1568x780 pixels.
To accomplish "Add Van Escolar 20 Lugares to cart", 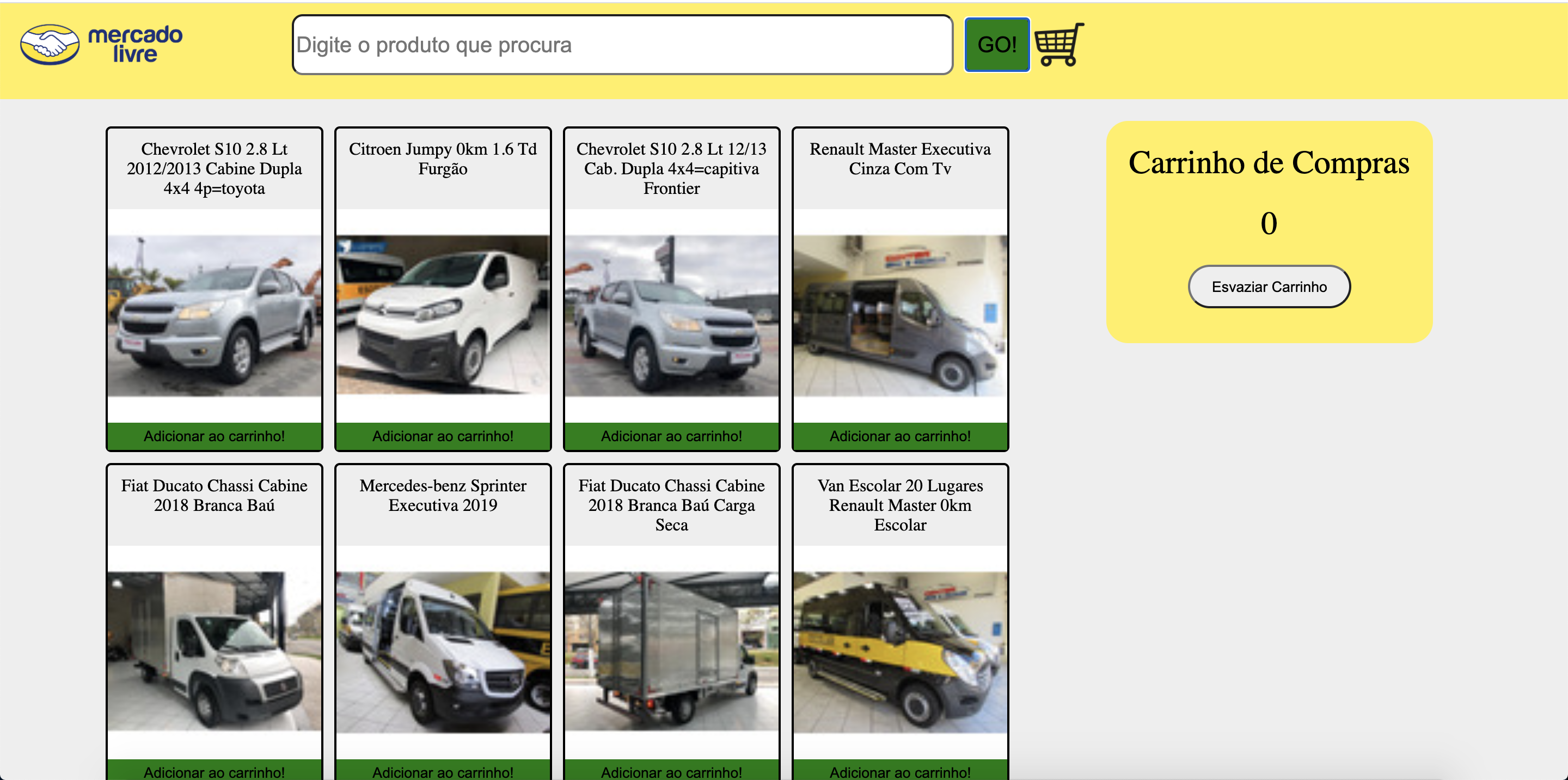I will (x=899, y=771).
